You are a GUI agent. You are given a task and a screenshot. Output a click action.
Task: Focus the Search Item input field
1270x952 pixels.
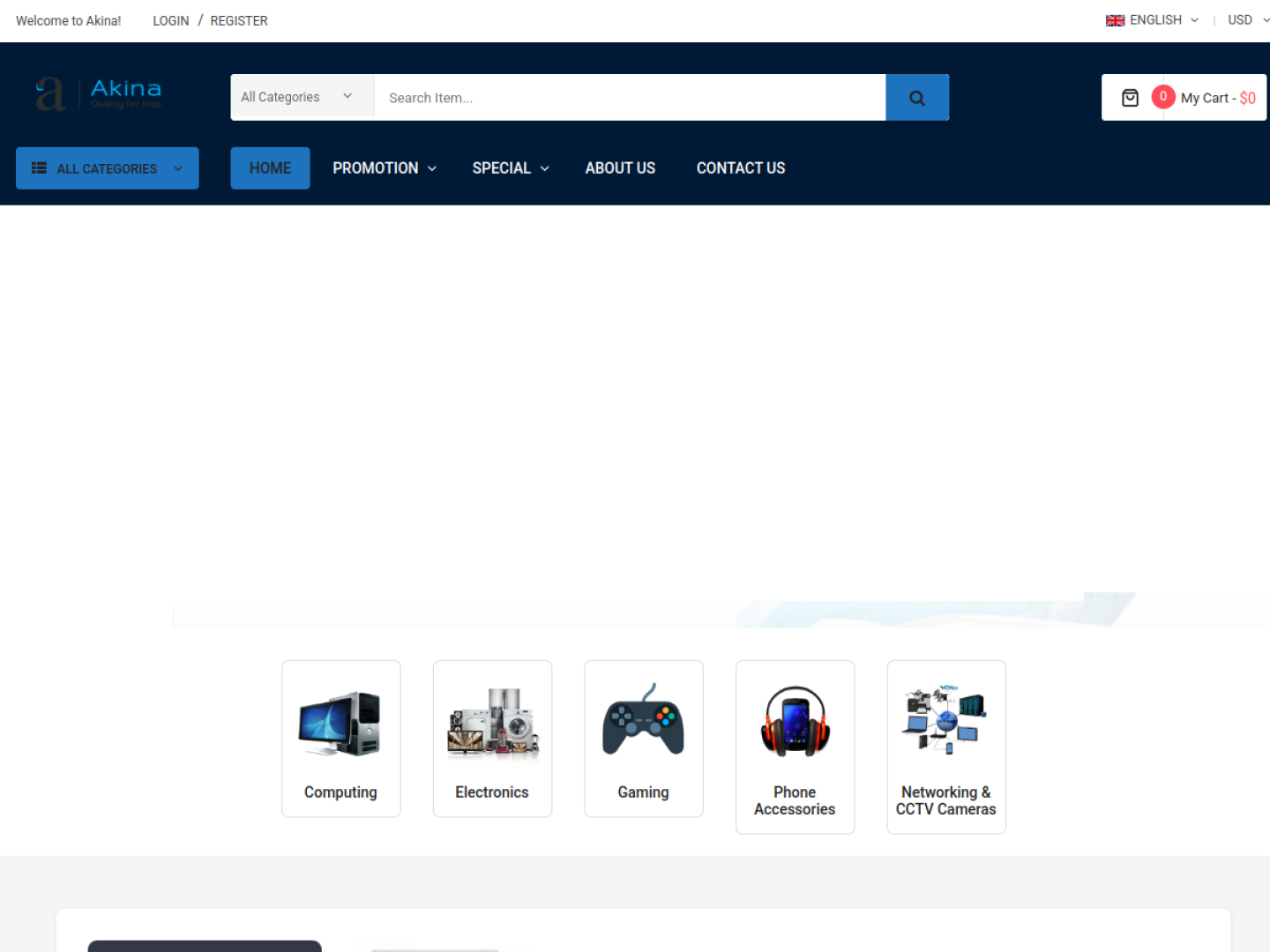coord(630,98)
